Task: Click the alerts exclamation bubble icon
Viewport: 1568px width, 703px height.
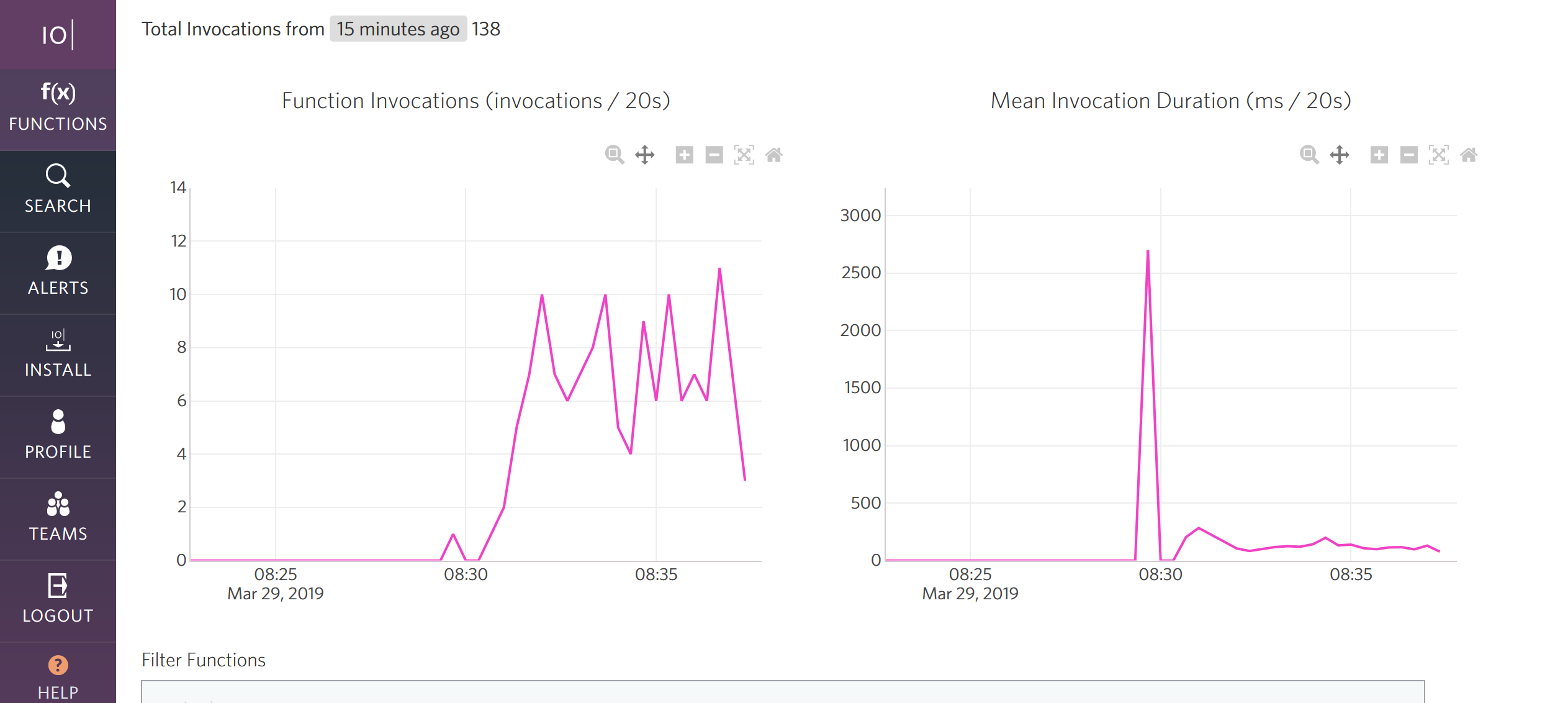Action: [58, 258]
